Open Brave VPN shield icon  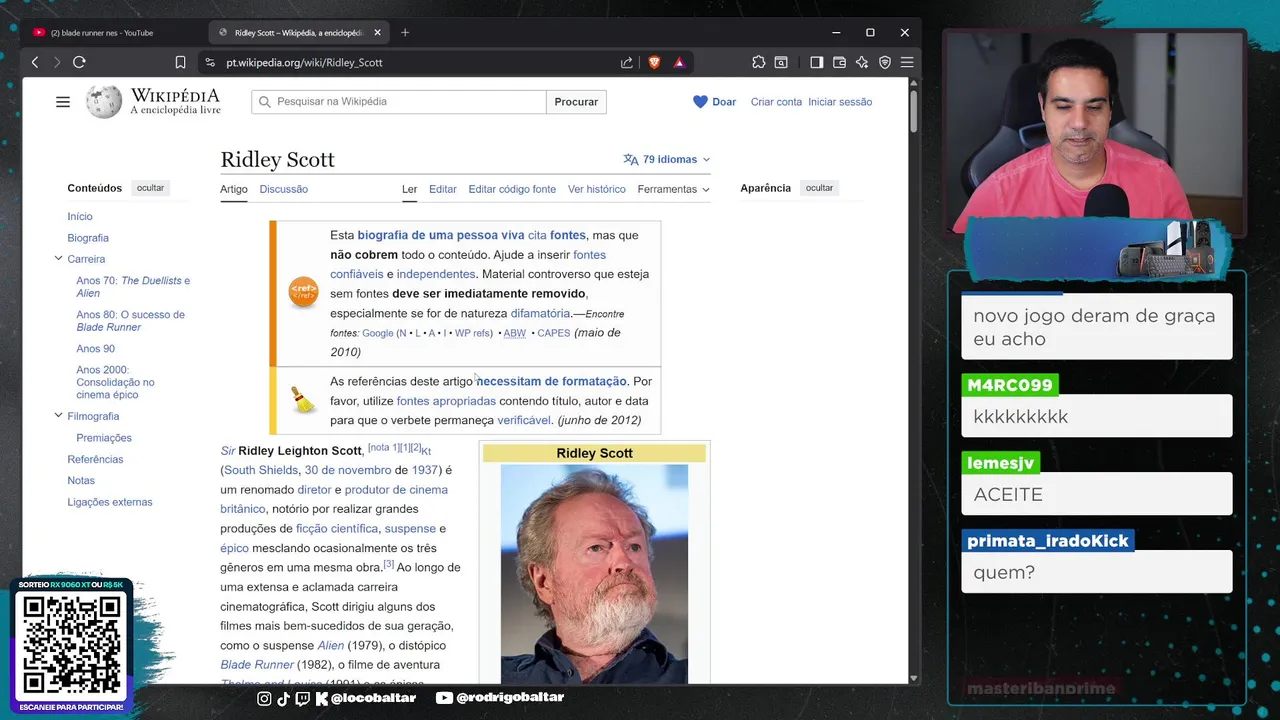885,62
